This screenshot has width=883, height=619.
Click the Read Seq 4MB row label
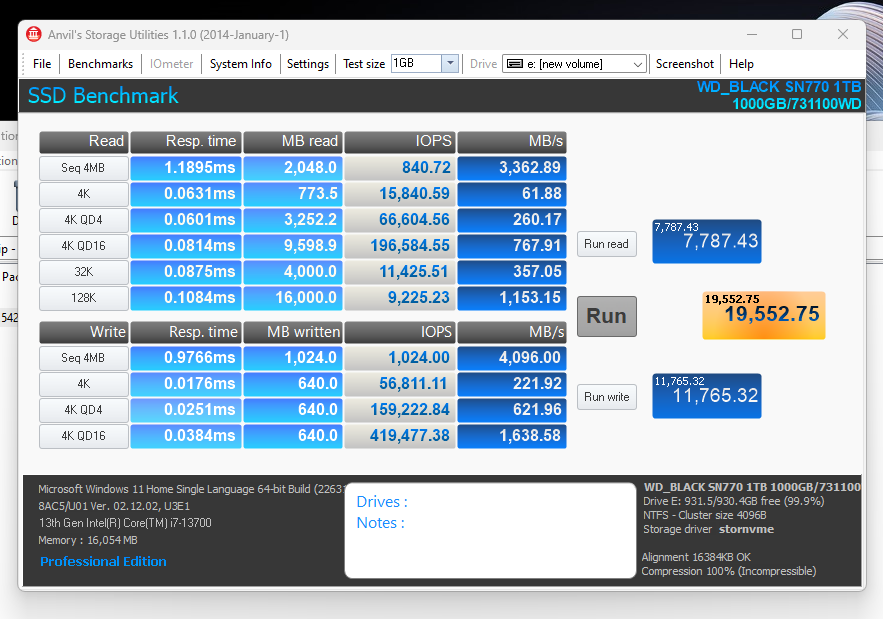83,168
